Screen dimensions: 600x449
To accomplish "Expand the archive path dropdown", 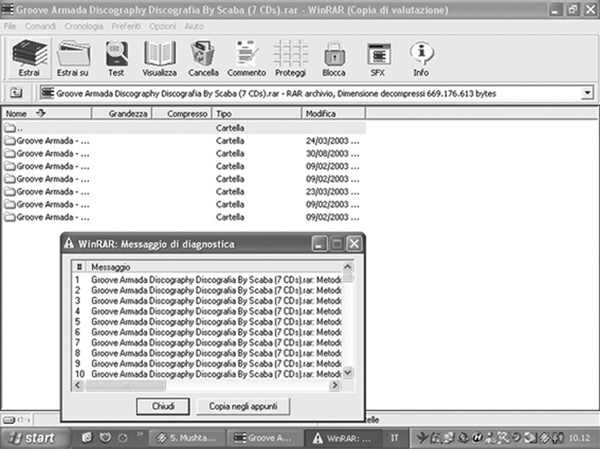I will [587, 93].
